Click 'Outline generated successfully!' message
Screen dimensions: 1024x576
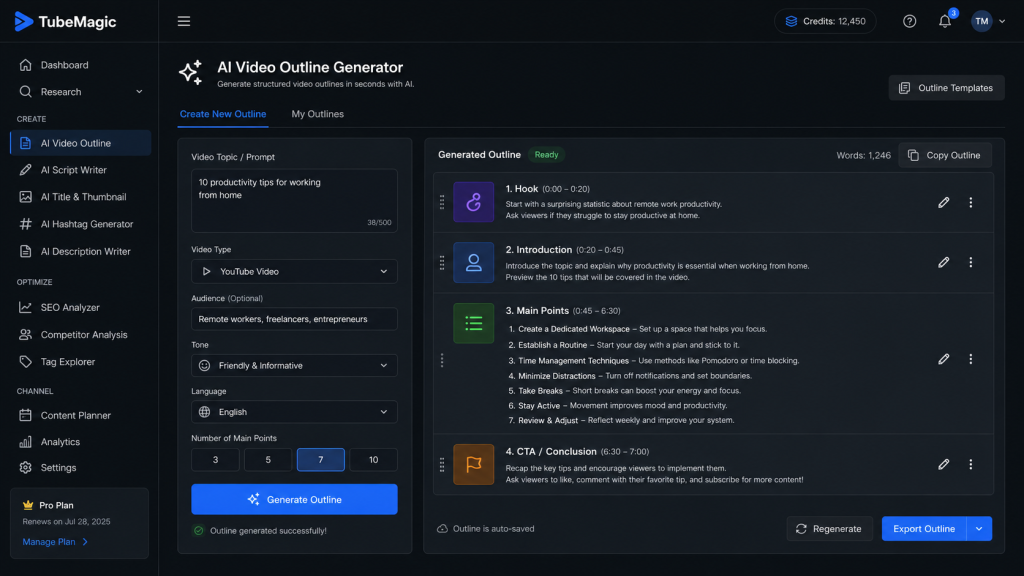260,531
